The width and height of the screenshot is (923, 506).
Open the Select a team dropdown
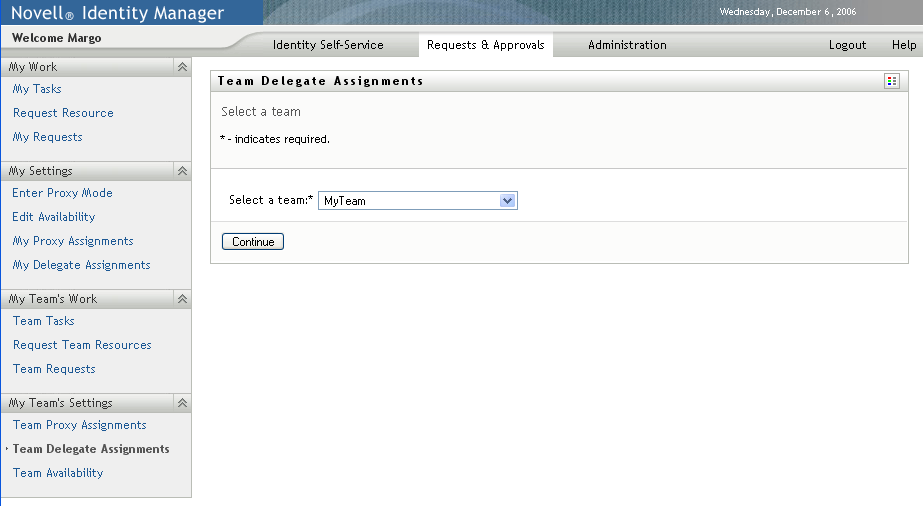click(507, 201)
